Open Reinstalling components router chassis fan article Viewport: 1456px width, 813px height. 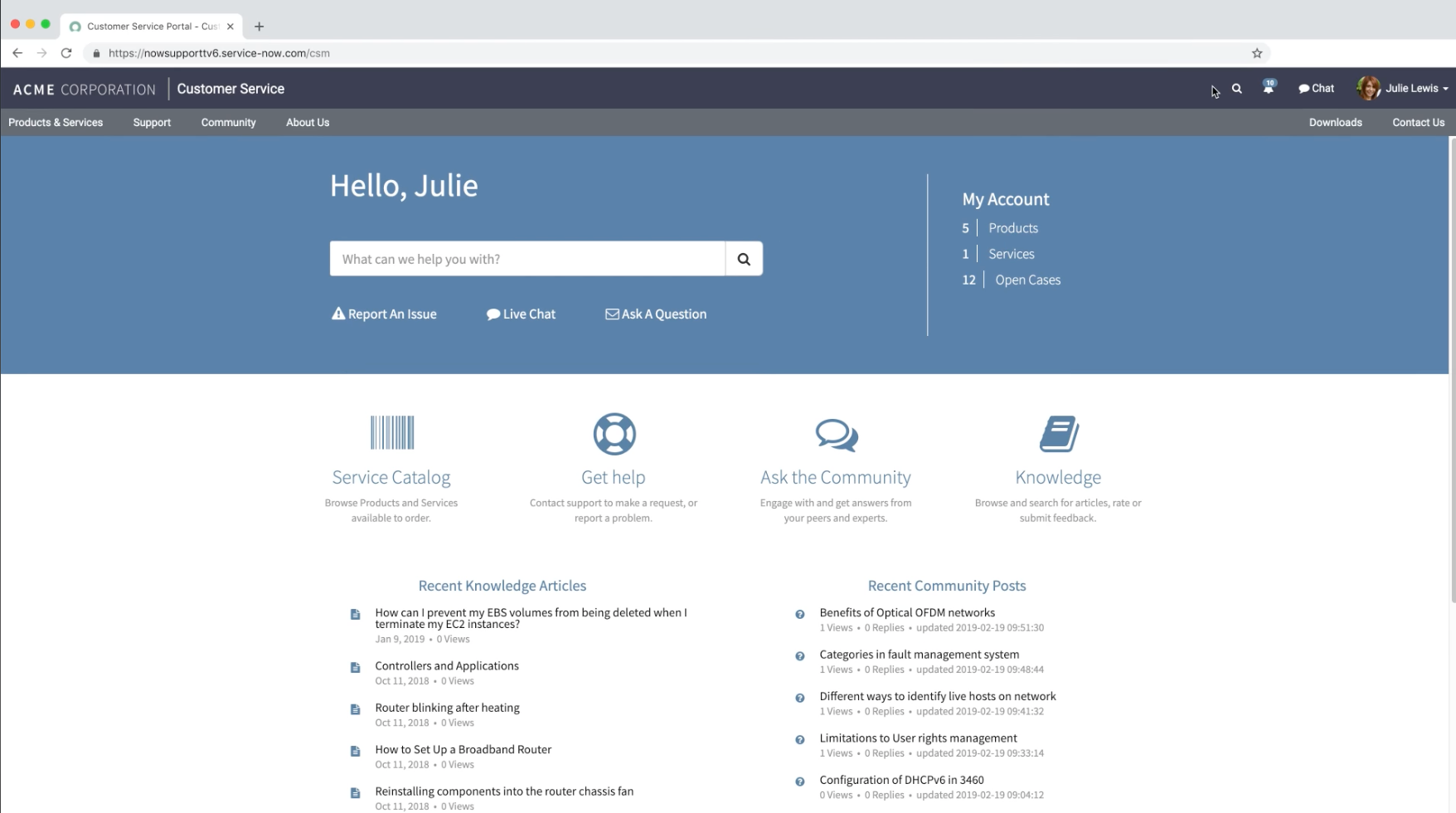[x=504, y=791]
